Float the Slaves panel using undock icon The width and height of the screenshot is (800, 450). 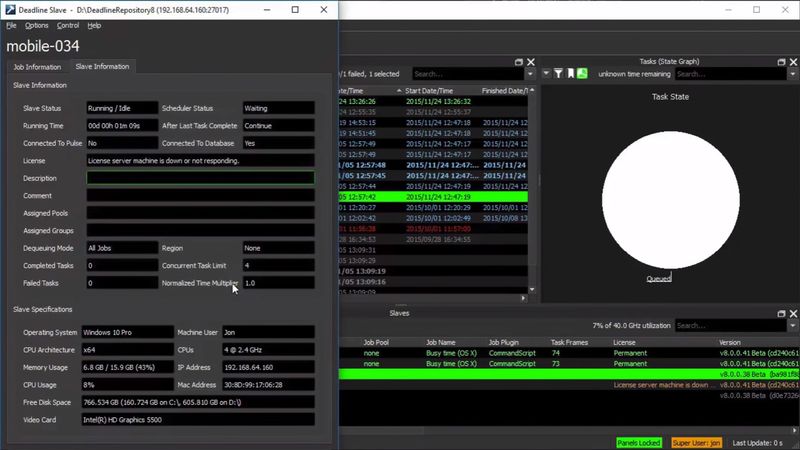tap(781, 313)
